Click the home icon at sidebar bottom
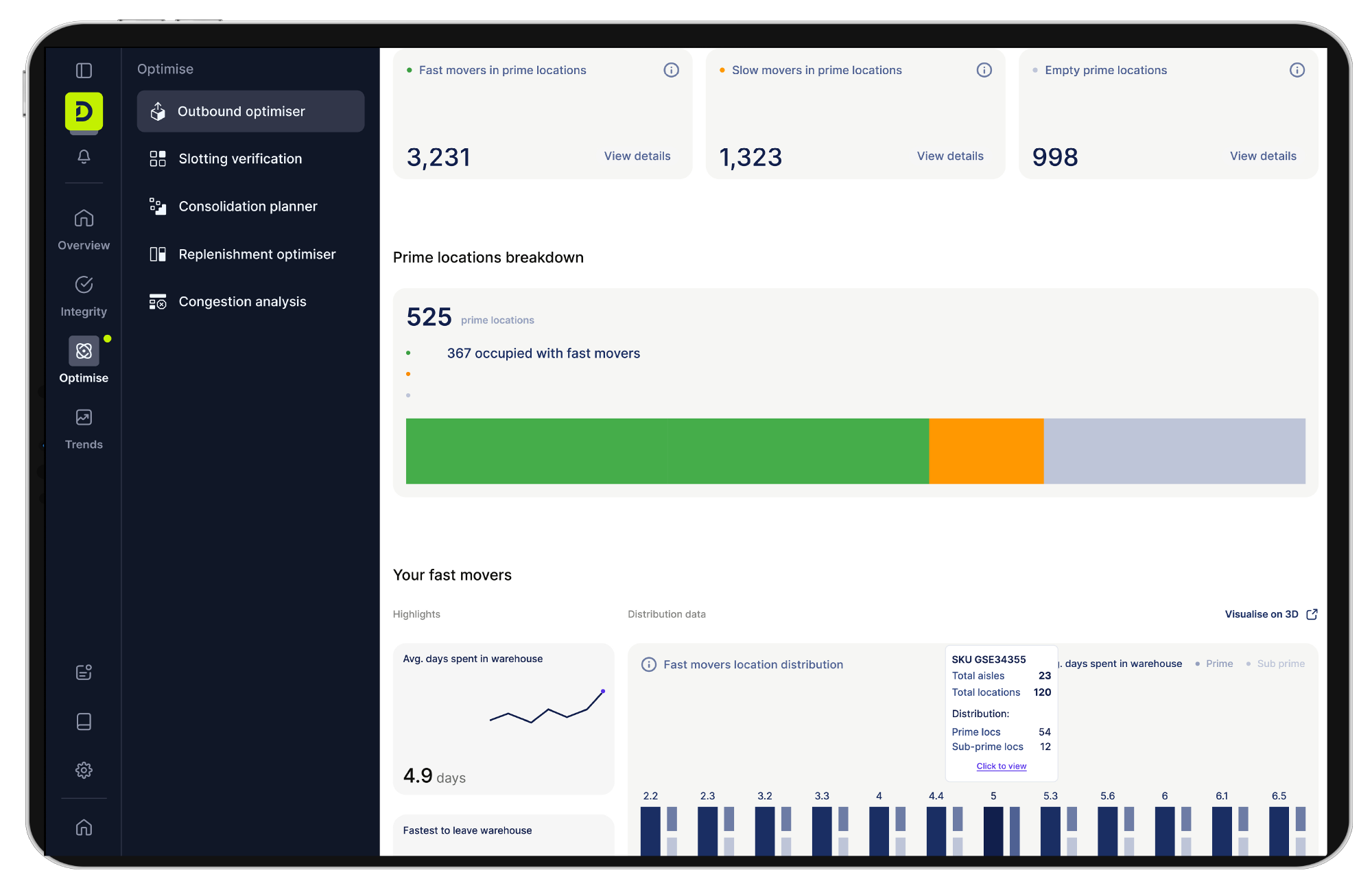 click(84, 828)
